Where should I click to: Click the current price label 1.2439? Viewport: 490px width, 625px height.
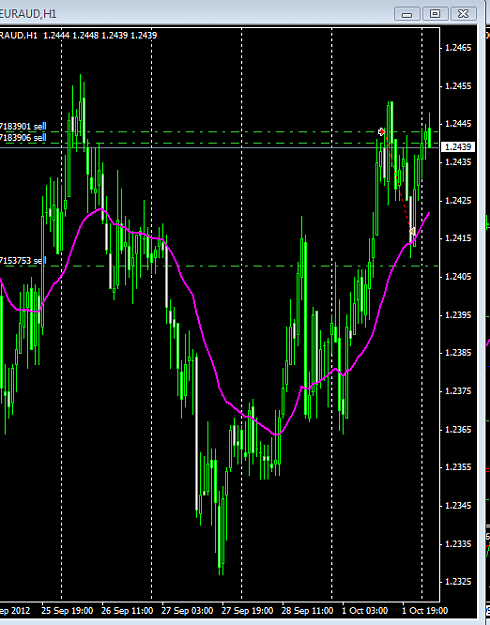pos(458,147)
